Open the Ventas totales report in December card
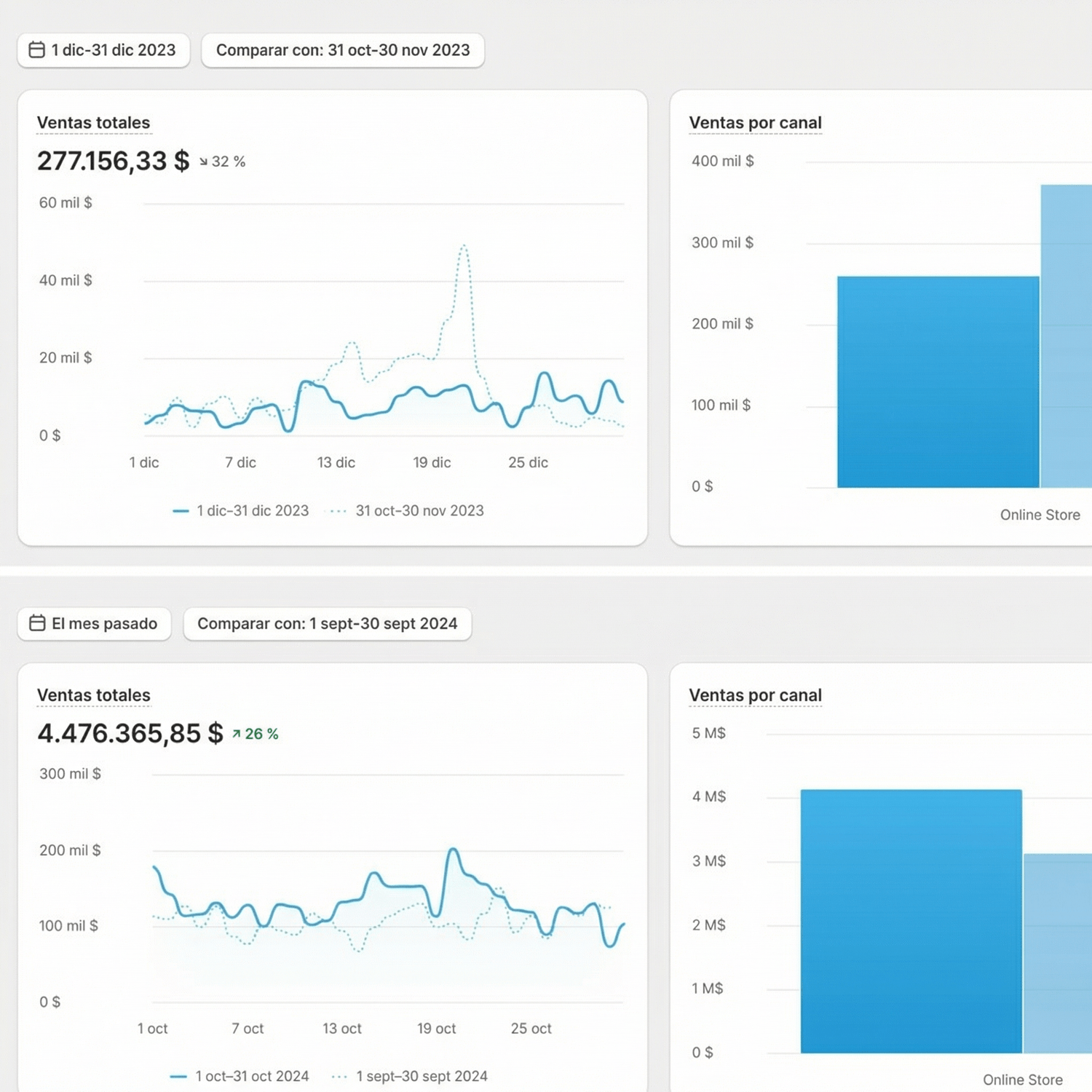Viewport: 1092px width, 1092px height. click(x=93, y=123)
